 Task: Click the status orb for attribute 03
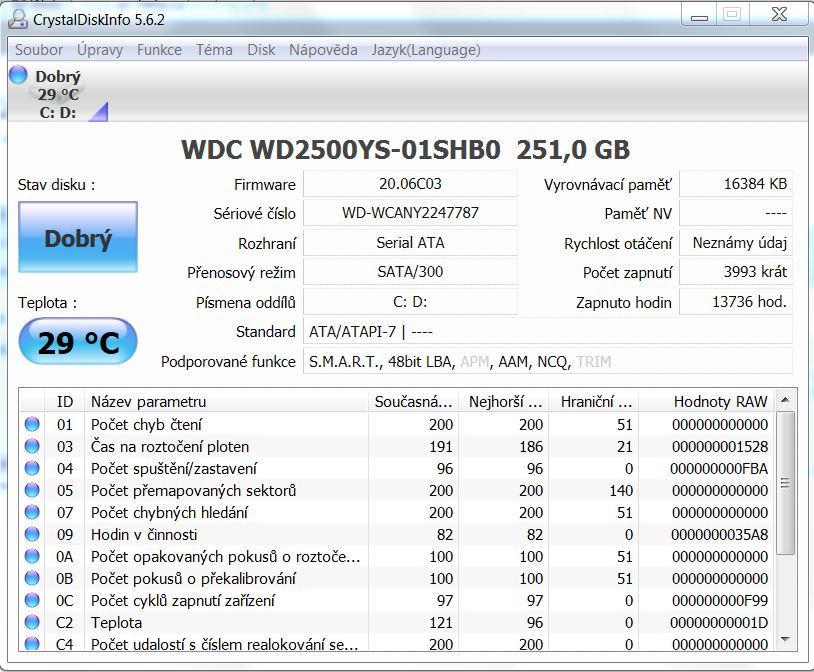(32, 446)
